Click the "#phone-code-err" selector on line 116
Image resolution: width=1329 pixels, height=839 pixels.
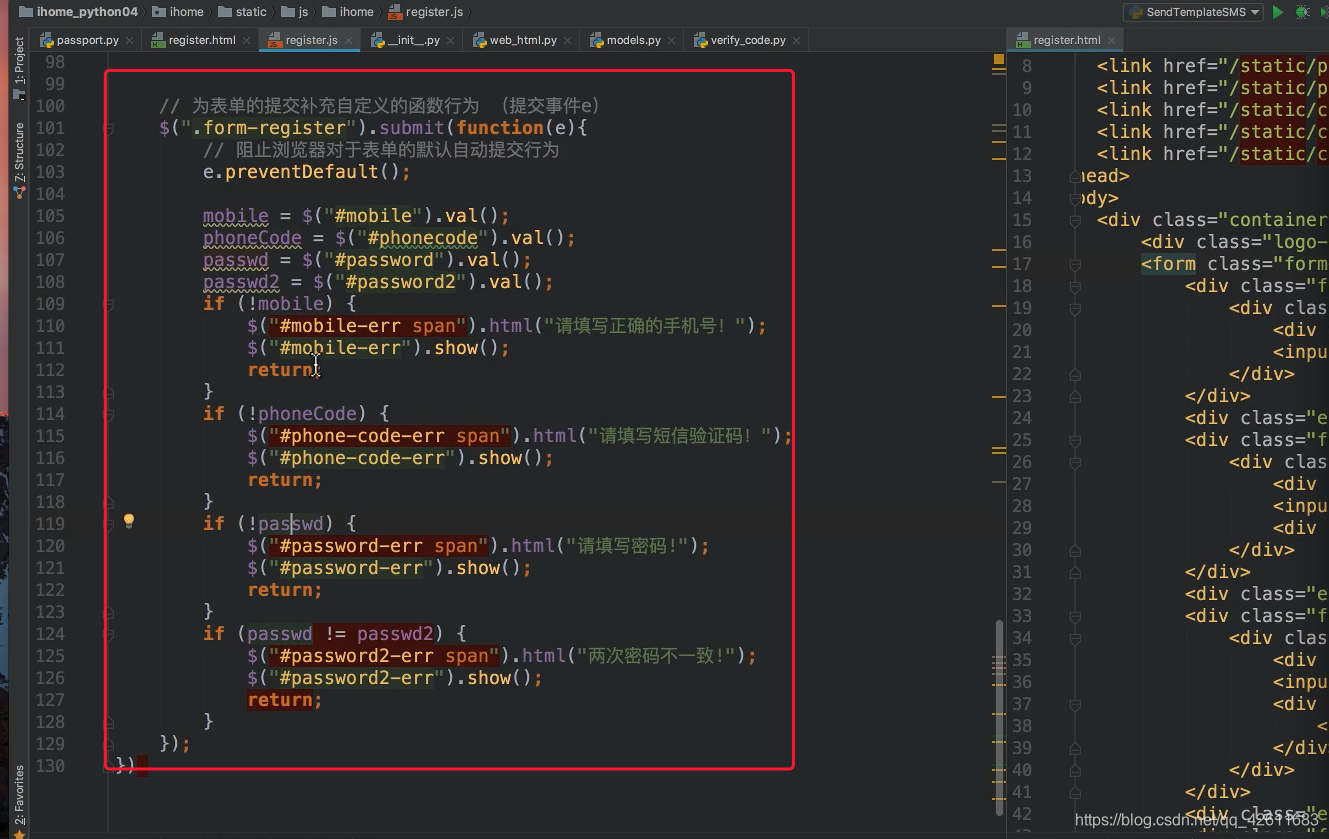[x=363, y=458]
